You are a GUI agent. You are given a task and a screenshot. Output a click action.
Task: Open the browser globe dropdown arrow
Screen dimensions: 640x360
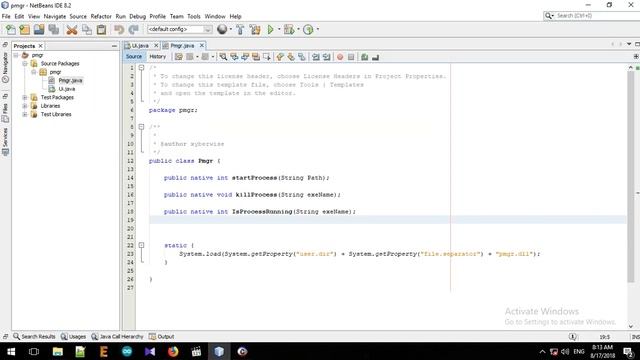(231, 29)
